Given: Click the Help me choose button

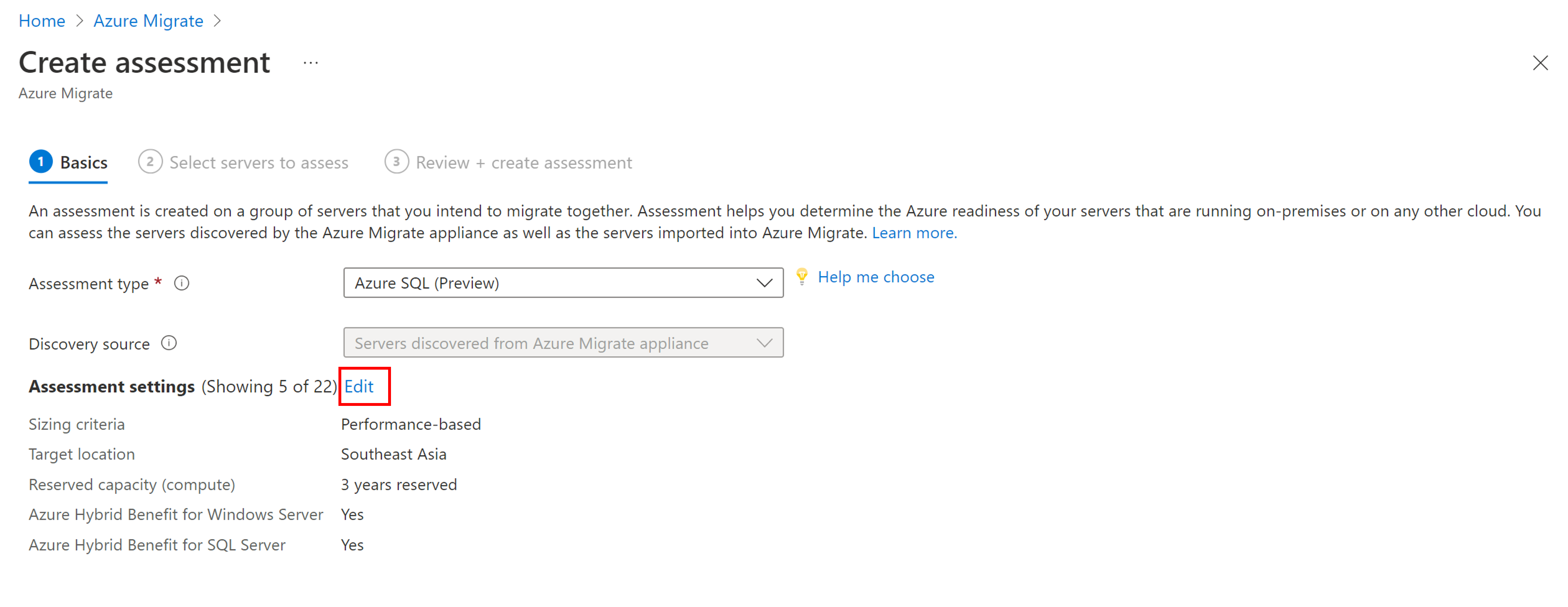Looking at the screenshot, I should click(x=874, y=277).
